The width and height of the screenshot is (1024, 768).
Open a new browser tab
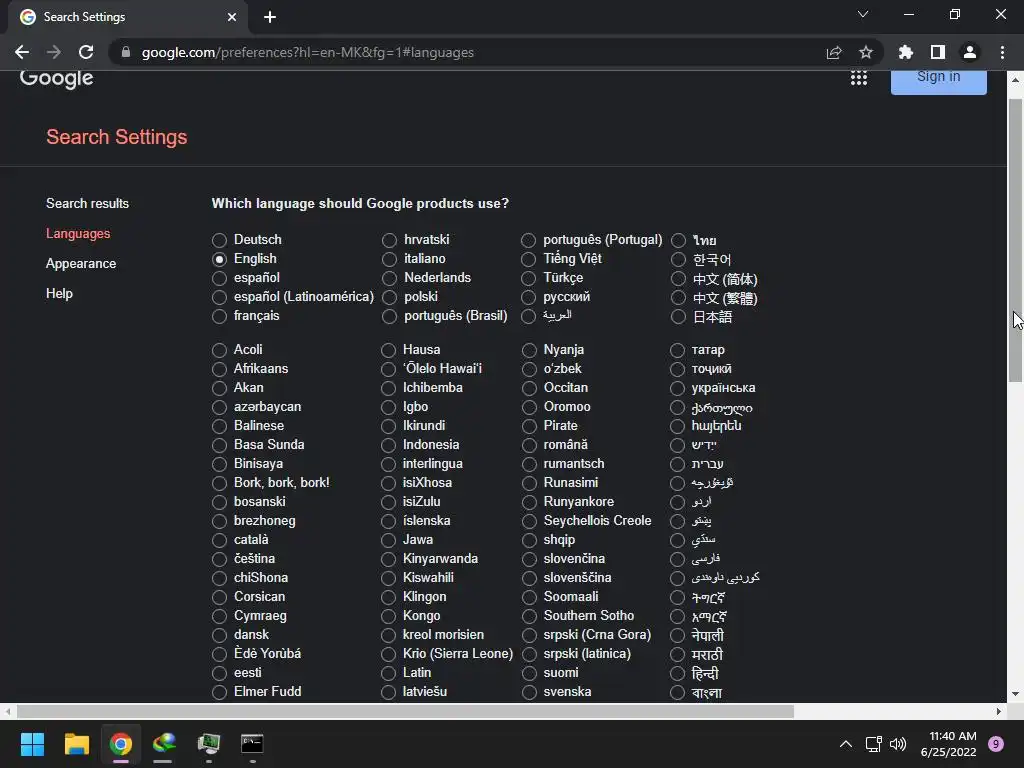[x=270, y=17]
